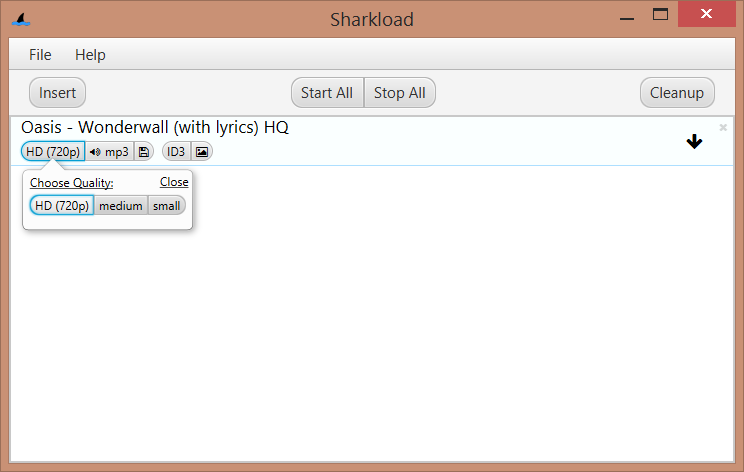
Task: Close the Choose Quality popup via link
Action: (x=174, y=182)
